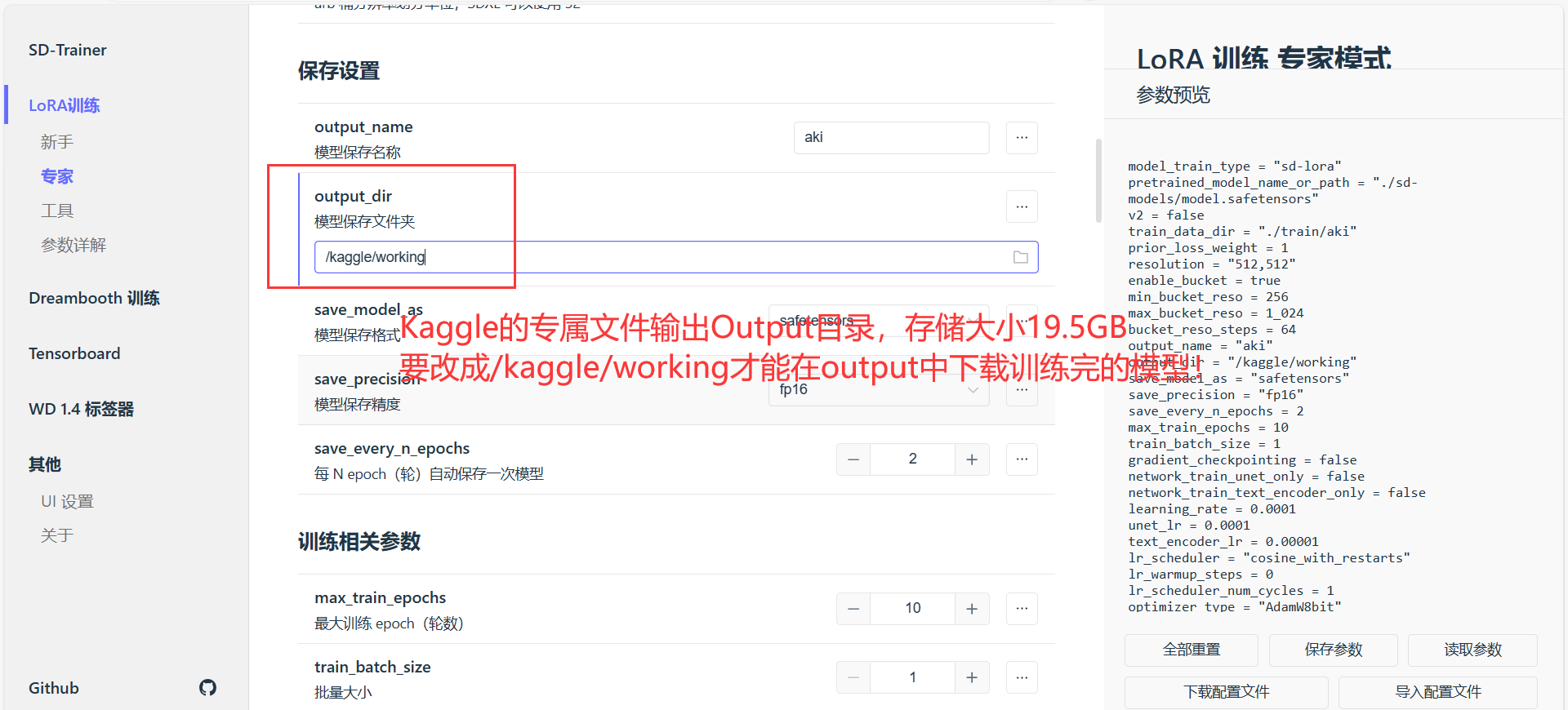Image resolution: width=1568 pixels, height=710 pixels.
Task: Open WD 1.4 标签器 tagger page
Action: click(x=81, y=409)
